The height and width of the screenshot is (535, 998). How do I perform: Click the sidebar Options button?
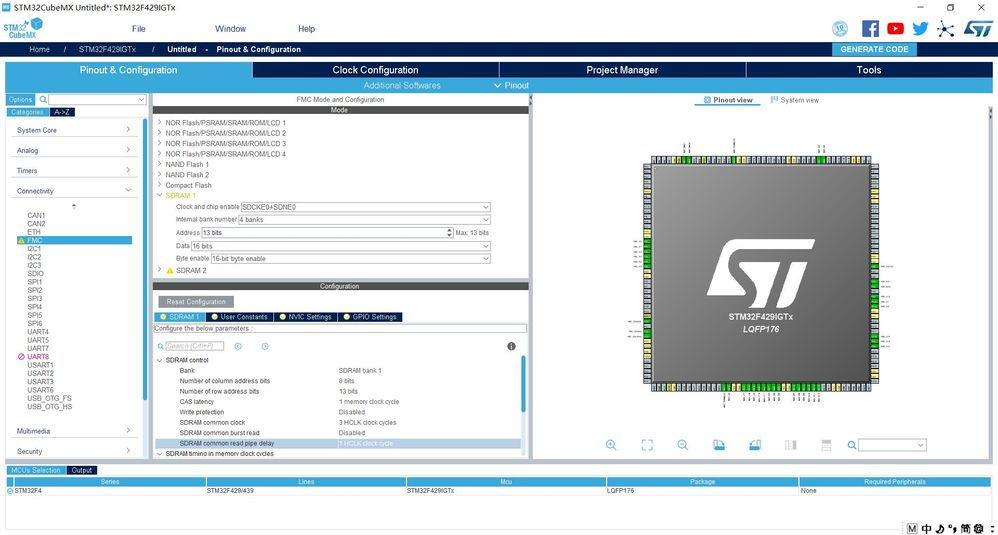click(20, 99)
